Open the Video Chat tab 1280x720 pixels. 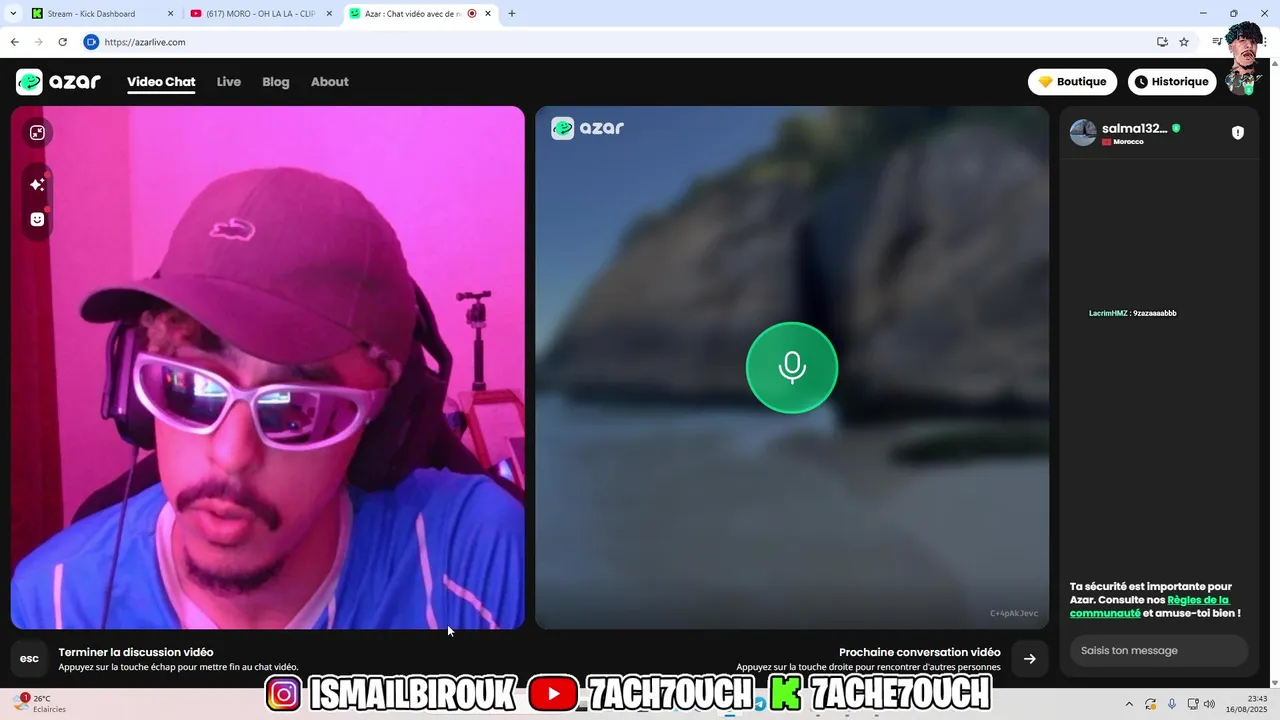pyautogui.click(x=161, y=82)
